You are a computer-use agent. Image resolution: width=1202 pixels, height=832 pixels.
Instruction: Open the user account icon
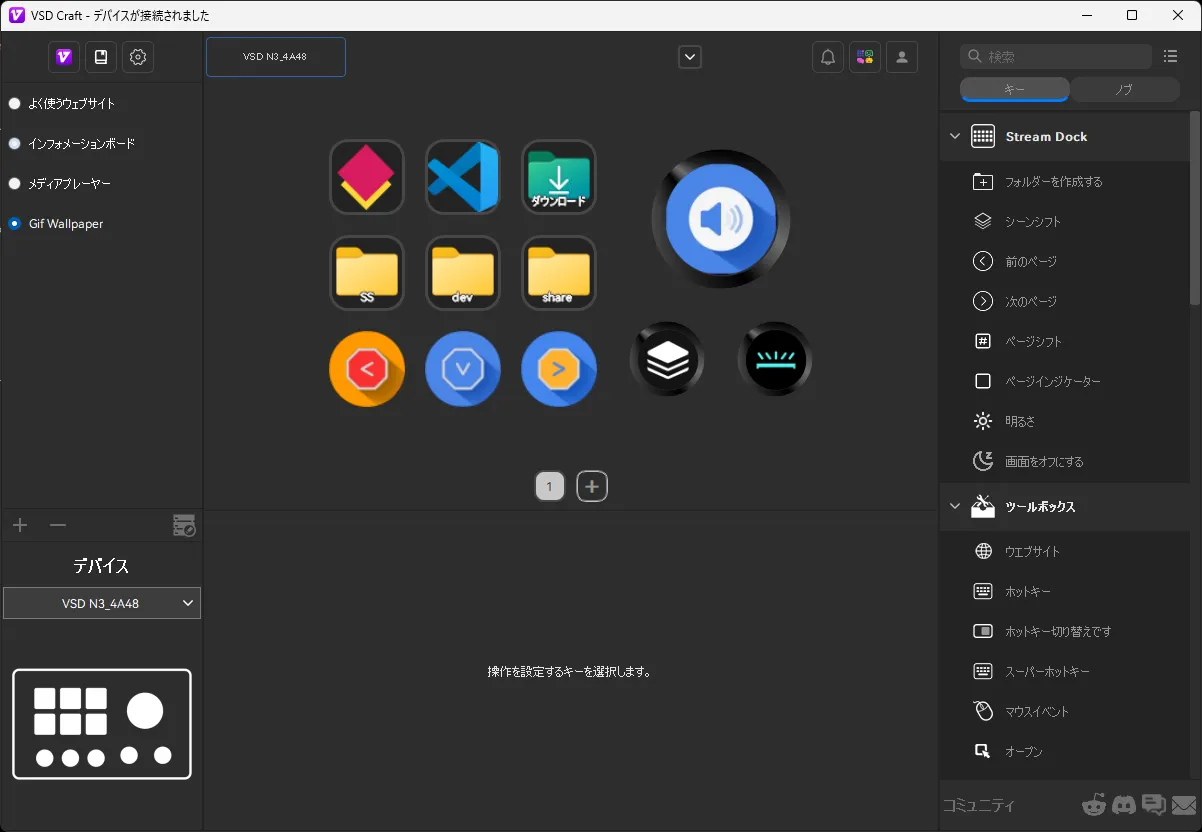[x=902, y=57]
